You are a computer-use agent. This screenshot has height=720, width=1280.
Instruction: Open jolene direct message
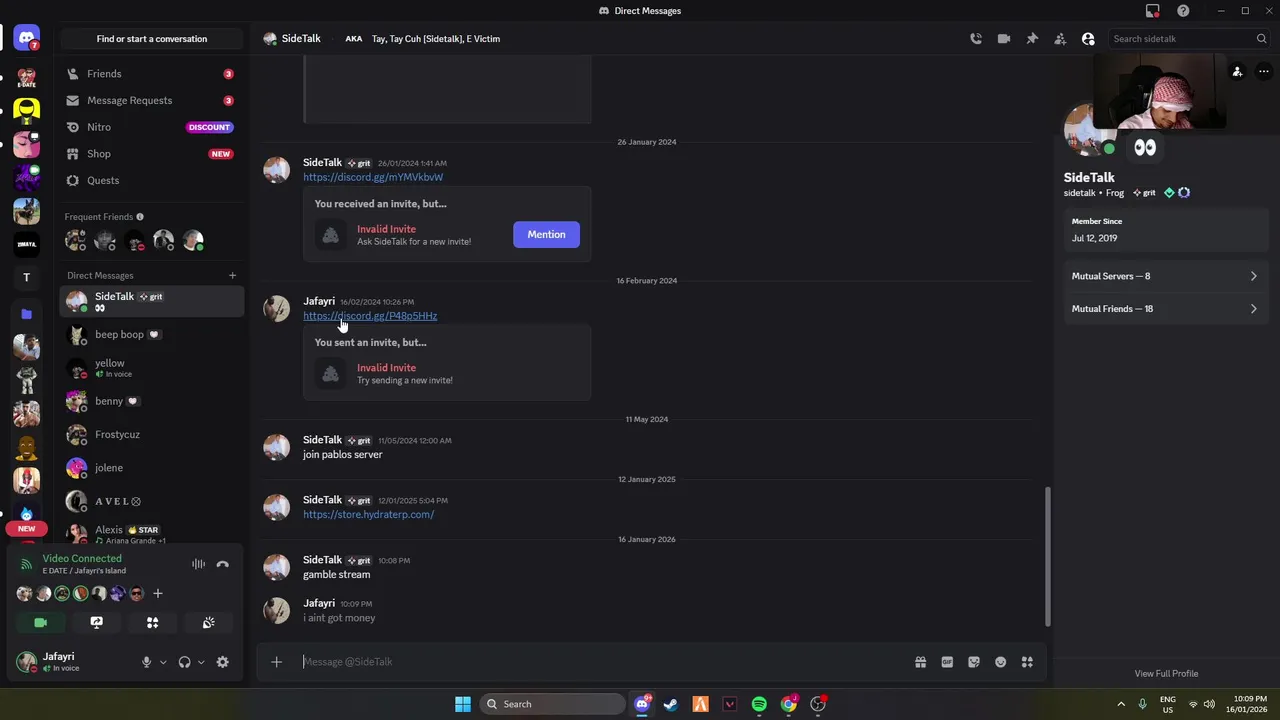pos(151,468)
